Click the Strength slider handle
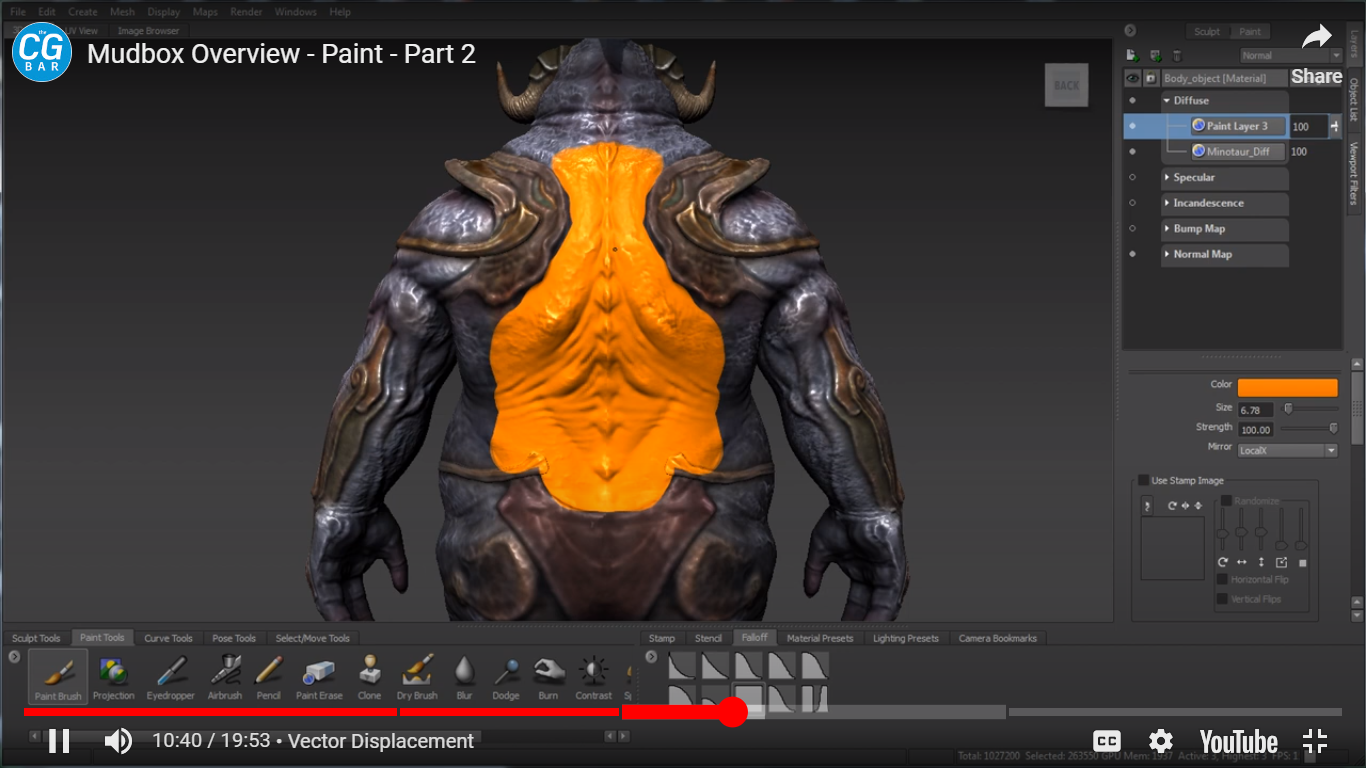This screenshot has height=768, width=1366. tap(1333, 428)
